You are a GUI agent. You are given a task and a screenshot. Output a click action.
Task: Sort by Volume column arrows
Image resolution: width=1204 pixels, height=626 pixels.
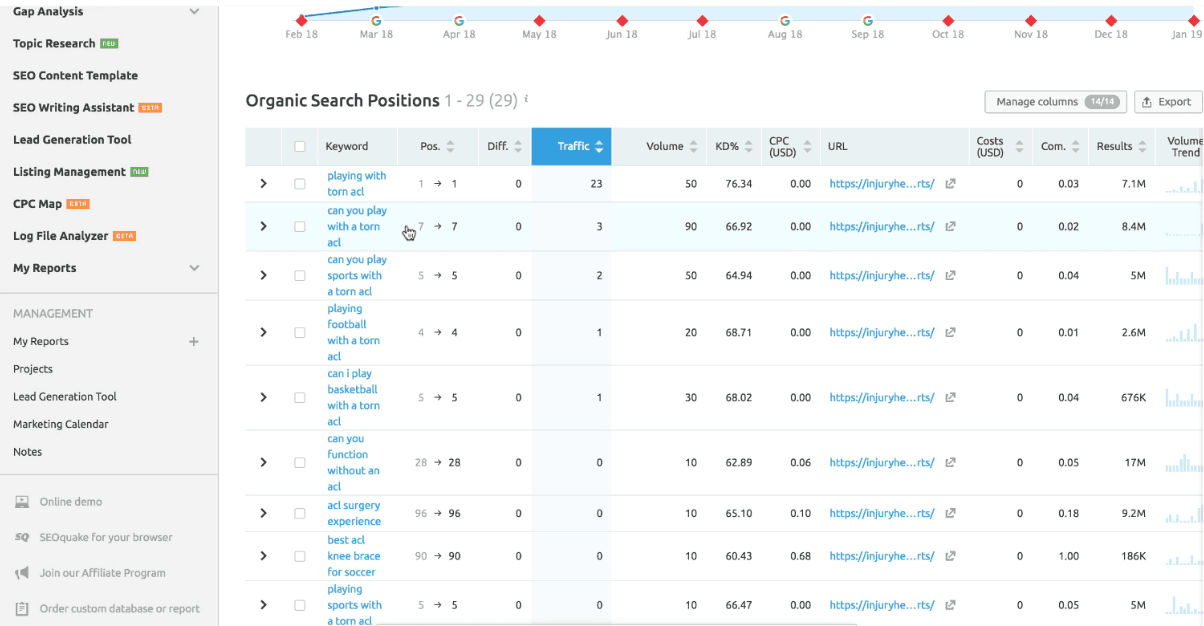(693, 146)
